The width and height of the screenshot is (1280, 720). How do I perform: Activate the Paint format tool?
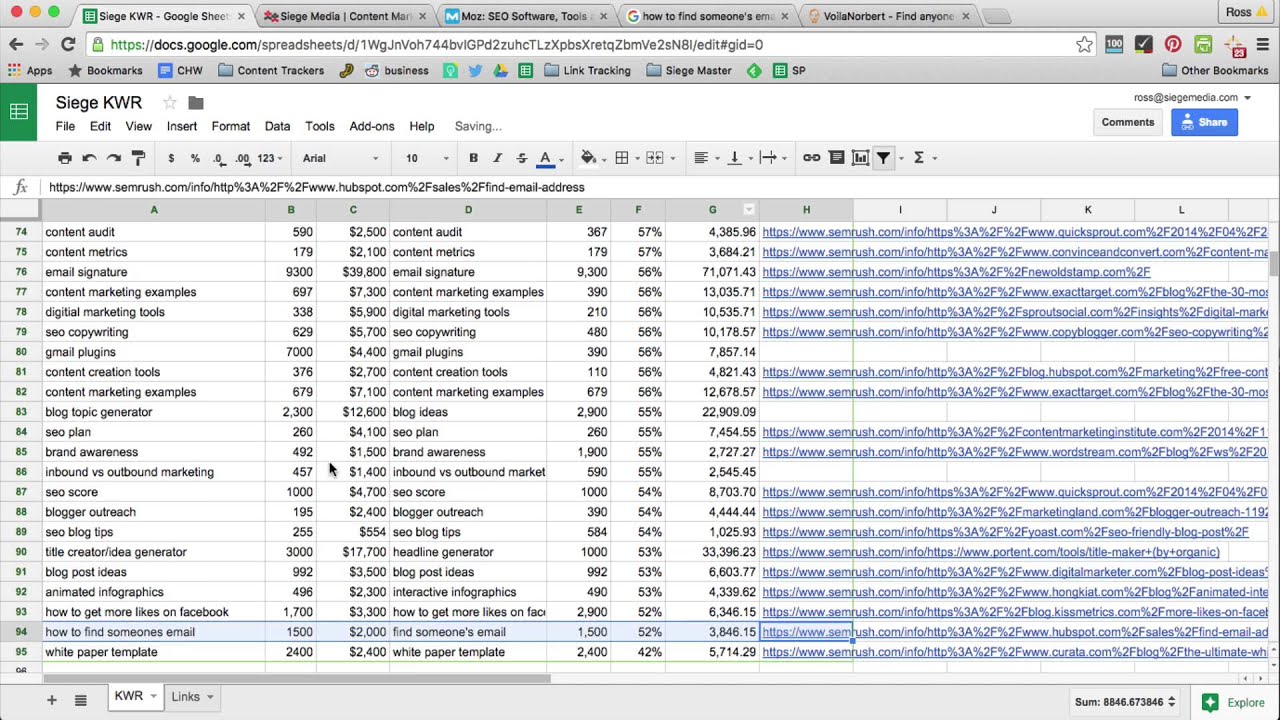pyautogui.click(x=138, y=158)
